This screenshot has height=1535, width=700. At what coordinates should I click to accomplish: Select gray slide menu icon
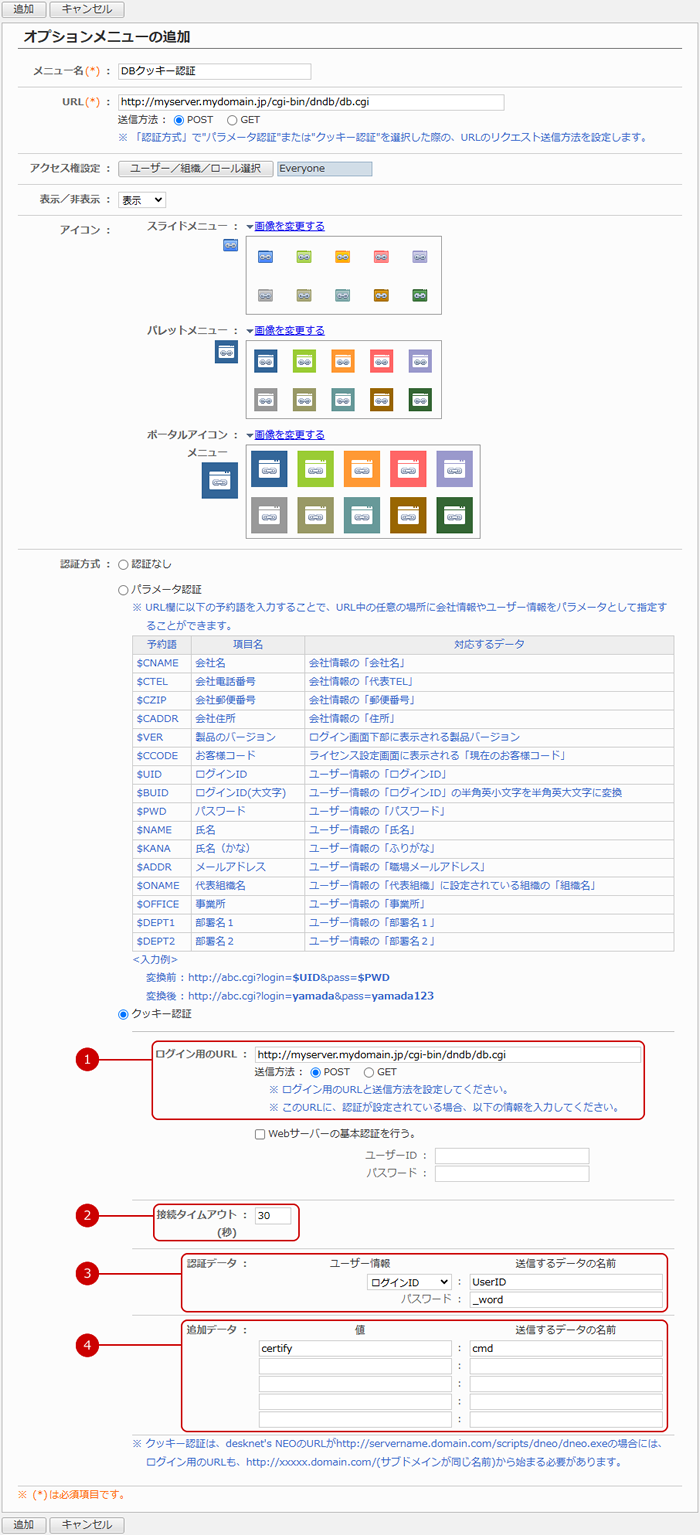(265, 295)
